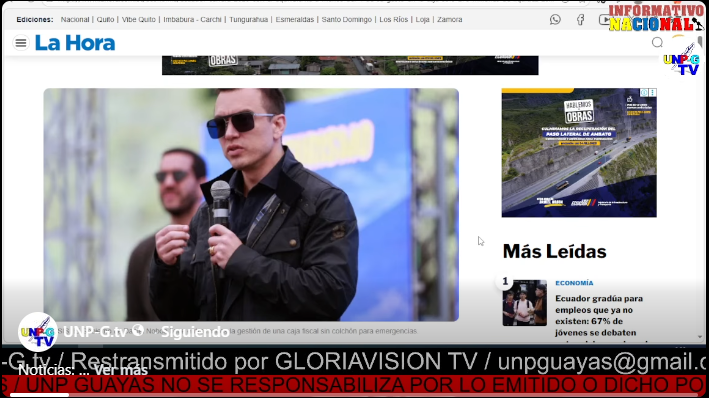
Task: Select the Quito edition
Action: [105, 19]
